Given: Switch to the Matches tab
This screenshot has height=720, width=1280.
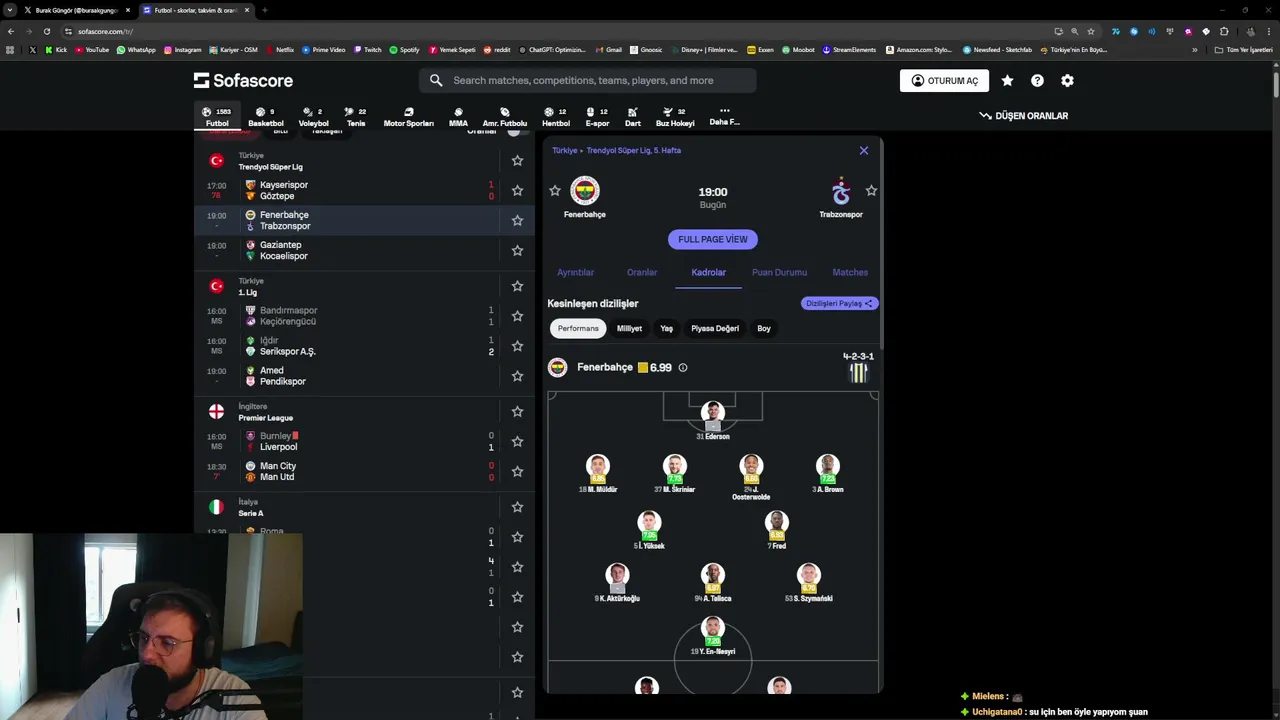Looking at the screenshot, I should [x=850, y=272].
